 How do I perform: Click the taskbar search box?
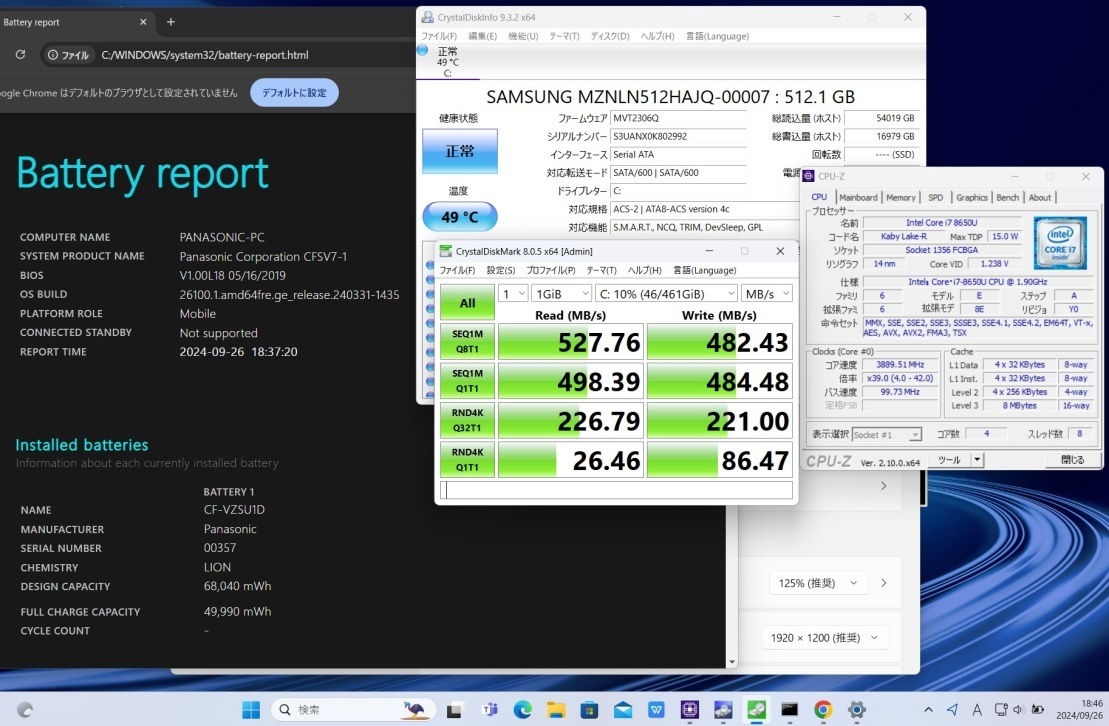(352, 709)
